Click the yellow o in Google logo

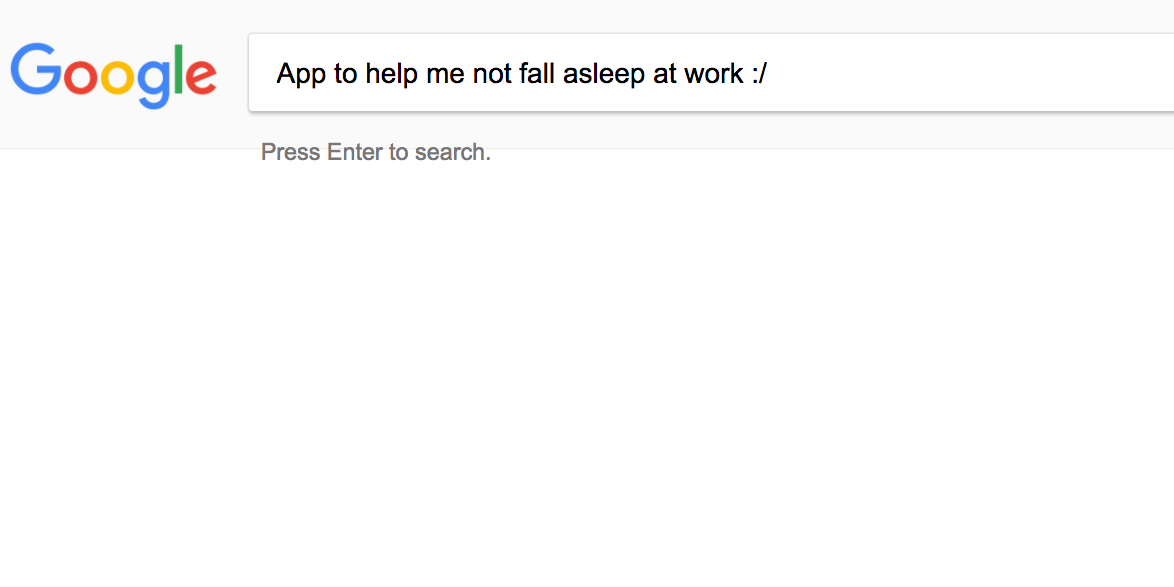click(118, 78)
